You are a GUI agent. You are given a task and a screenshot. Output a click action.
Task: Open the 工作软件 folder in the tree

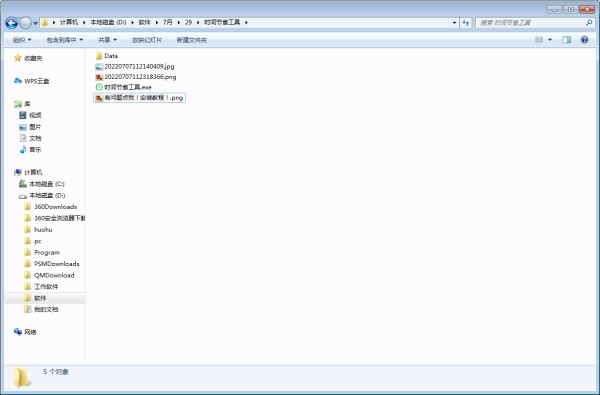click(x=41, y=287)
